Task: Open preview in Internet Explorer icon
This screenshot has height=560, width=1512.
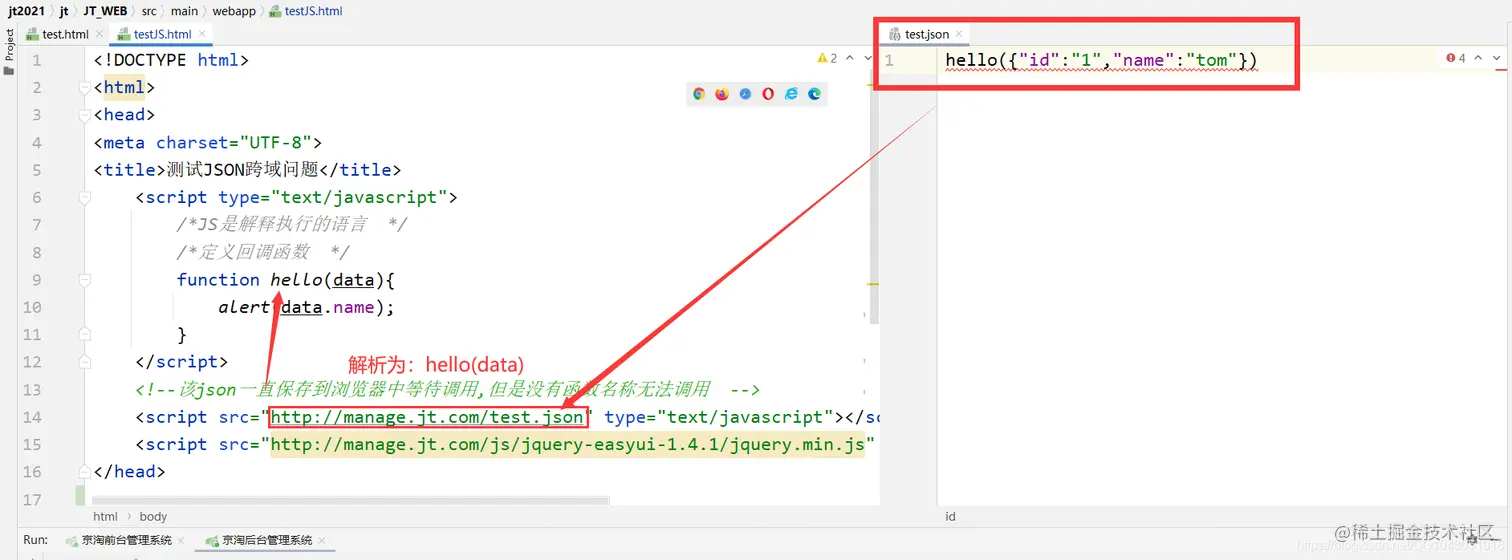Action: click(x=791, y=94)
